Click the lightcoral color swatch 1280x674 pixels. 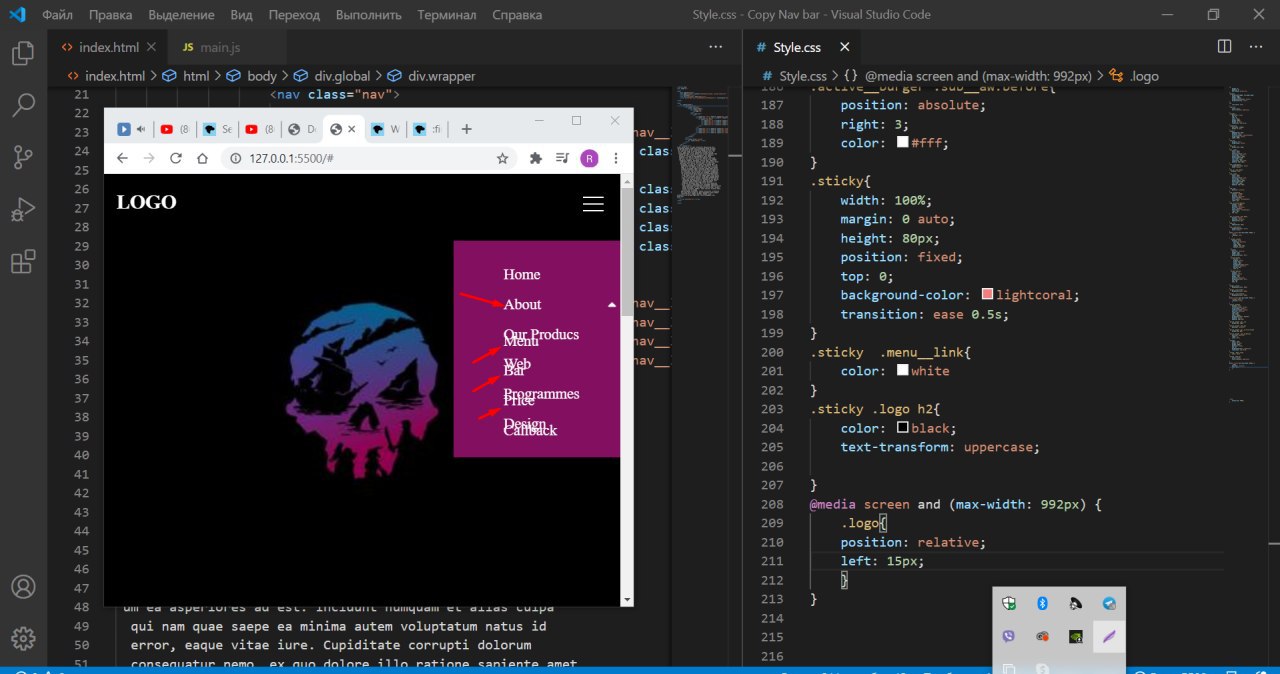point(988,295)
